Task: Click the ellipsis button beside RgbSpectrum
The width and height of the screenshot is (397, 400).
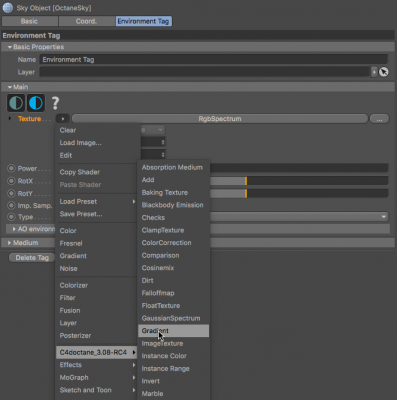Action: click(x=379, y=119)
